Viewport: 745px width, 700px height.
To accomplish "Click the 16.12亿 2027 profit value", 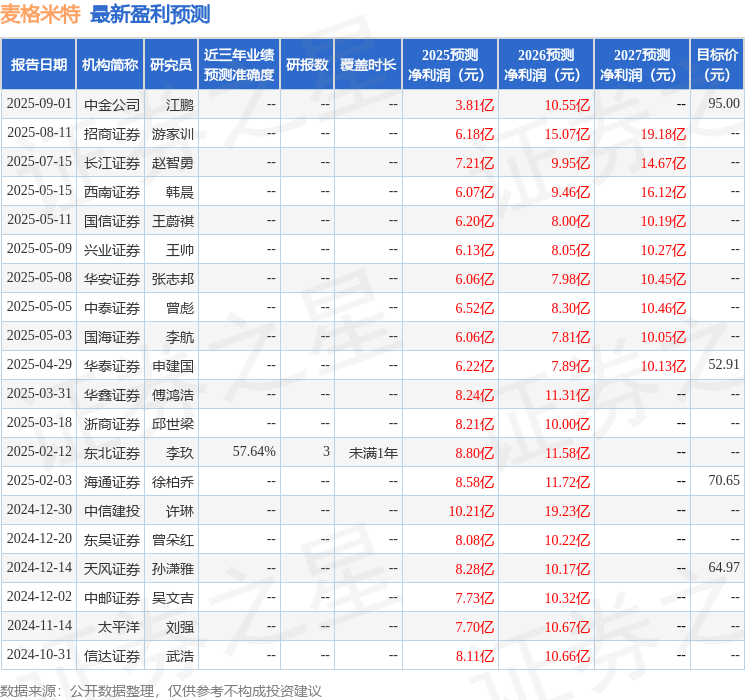I will click(663, 192).
